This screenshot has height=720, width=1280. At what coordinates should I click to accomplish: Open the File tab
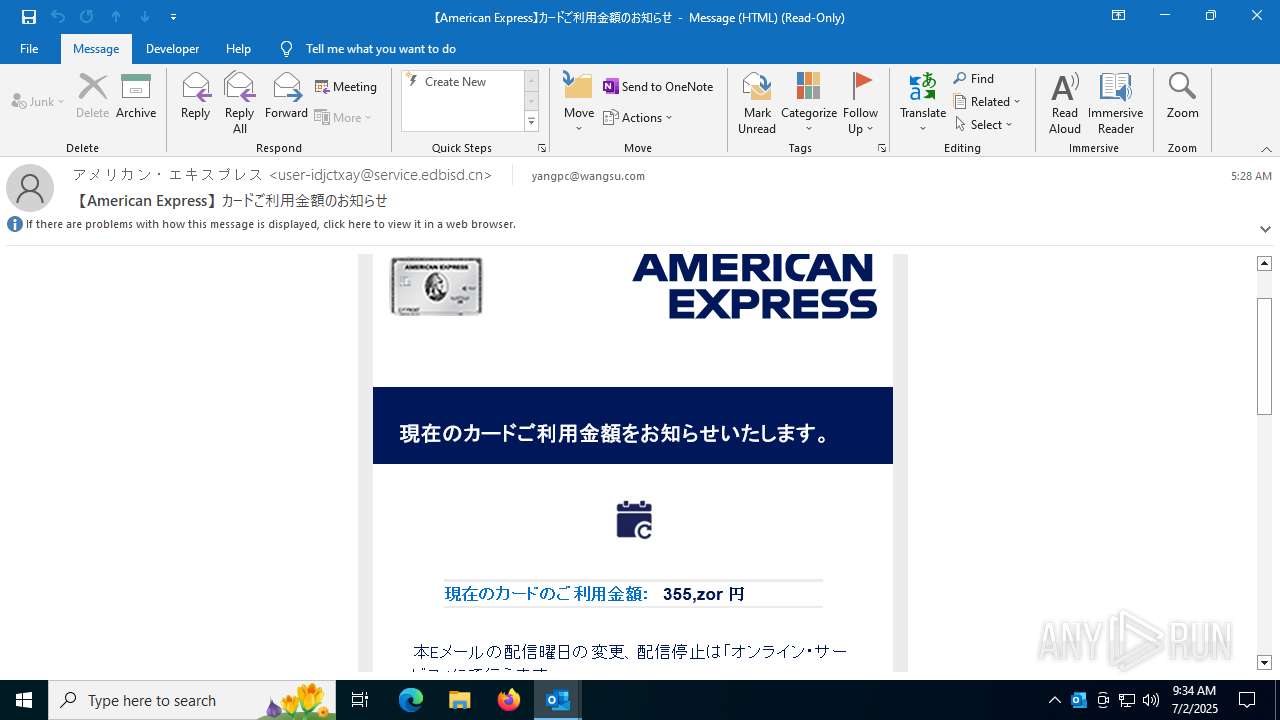pyautogui.click(x=29, y=48)
